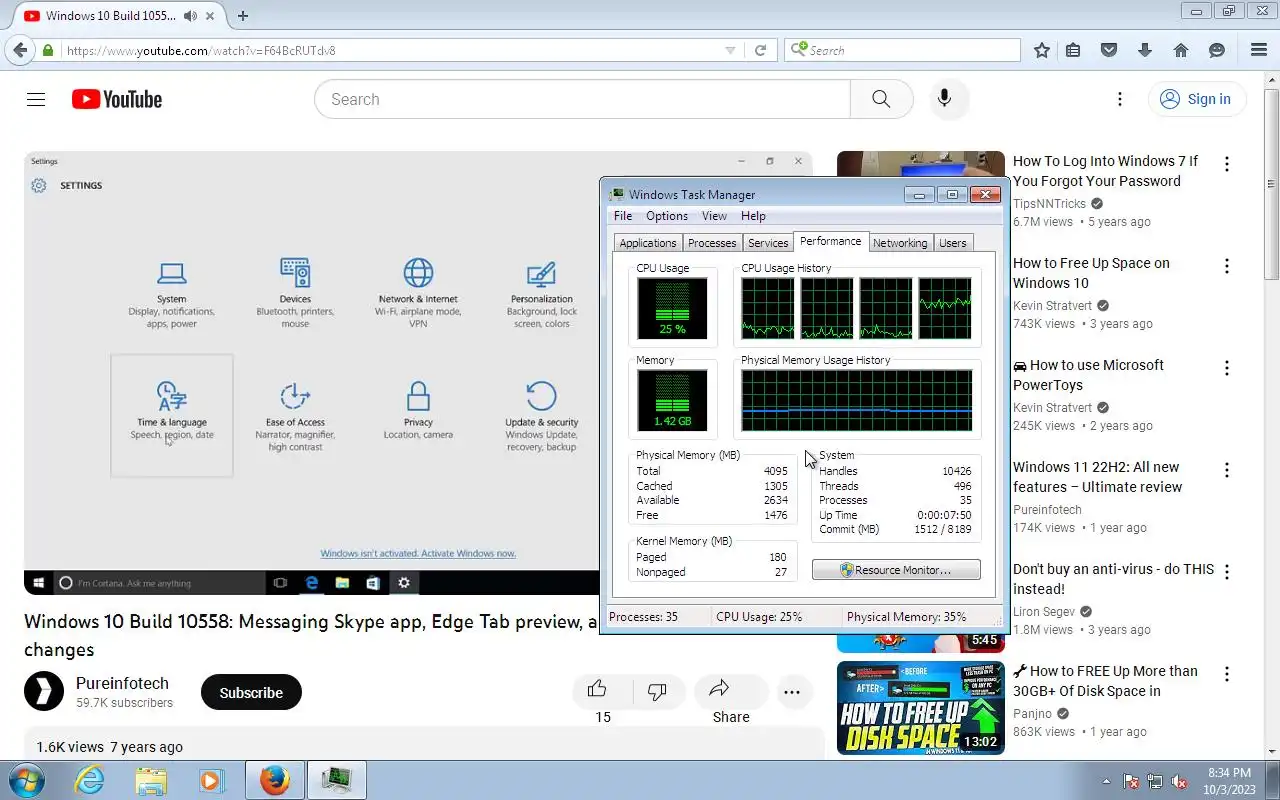Open options for How to Free Up Space video

point(1227,266)
